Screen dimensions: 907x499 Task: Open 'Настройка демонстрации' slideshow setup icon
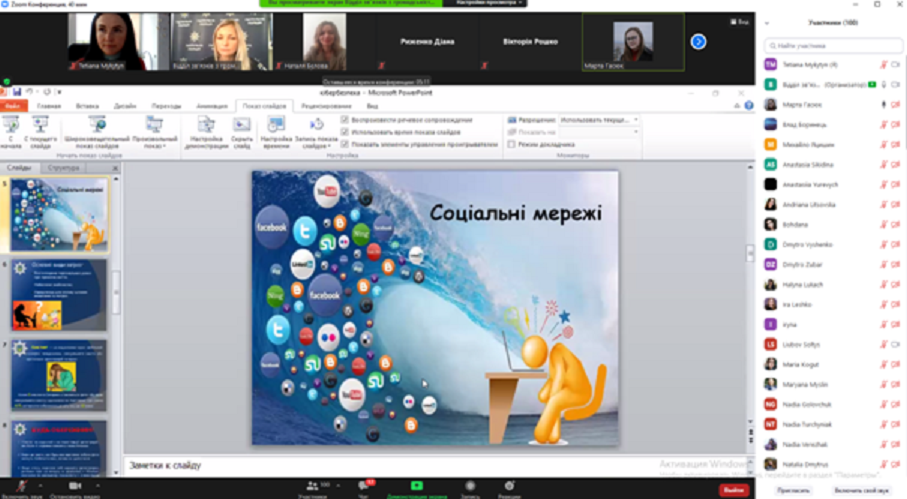[x=206, y=131]
